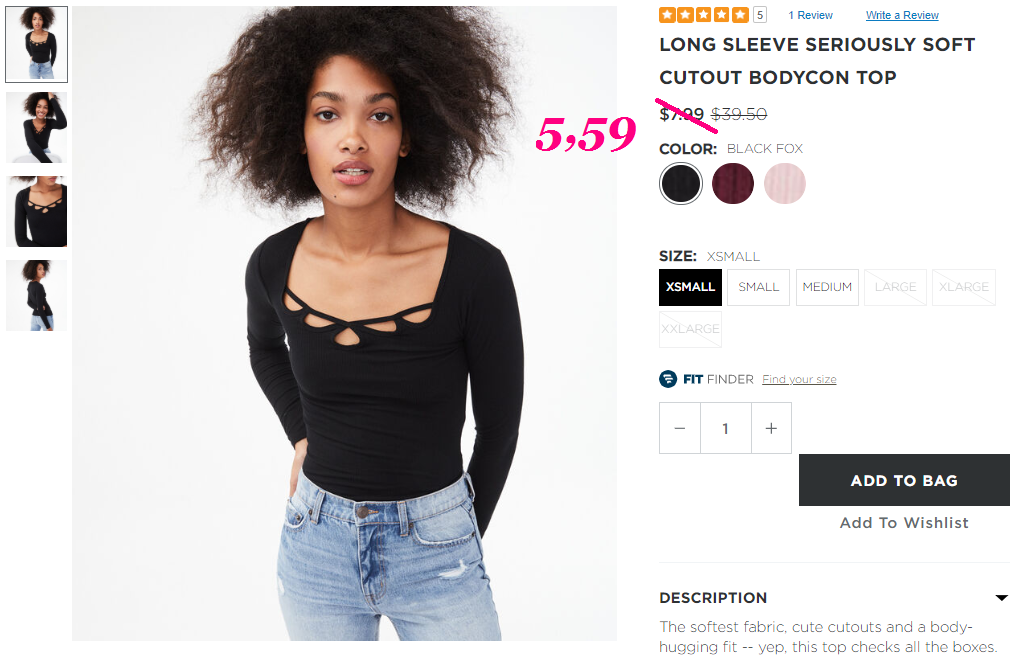The height and width of the screenshot is (659, 1019).
Task: Decrease quantity with minus button
Action: (x=680, y=428)
